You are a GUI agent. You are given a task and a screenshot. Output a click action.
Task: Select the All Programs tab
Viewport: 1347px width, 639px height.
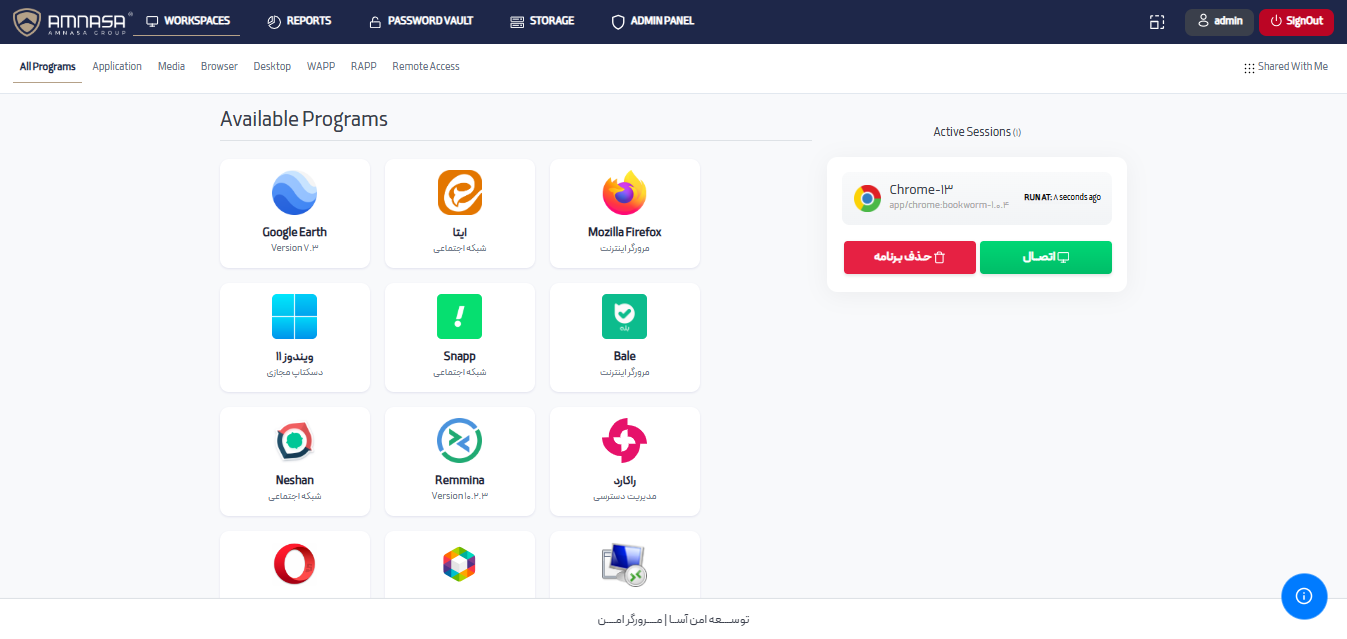tap(48, 67)
